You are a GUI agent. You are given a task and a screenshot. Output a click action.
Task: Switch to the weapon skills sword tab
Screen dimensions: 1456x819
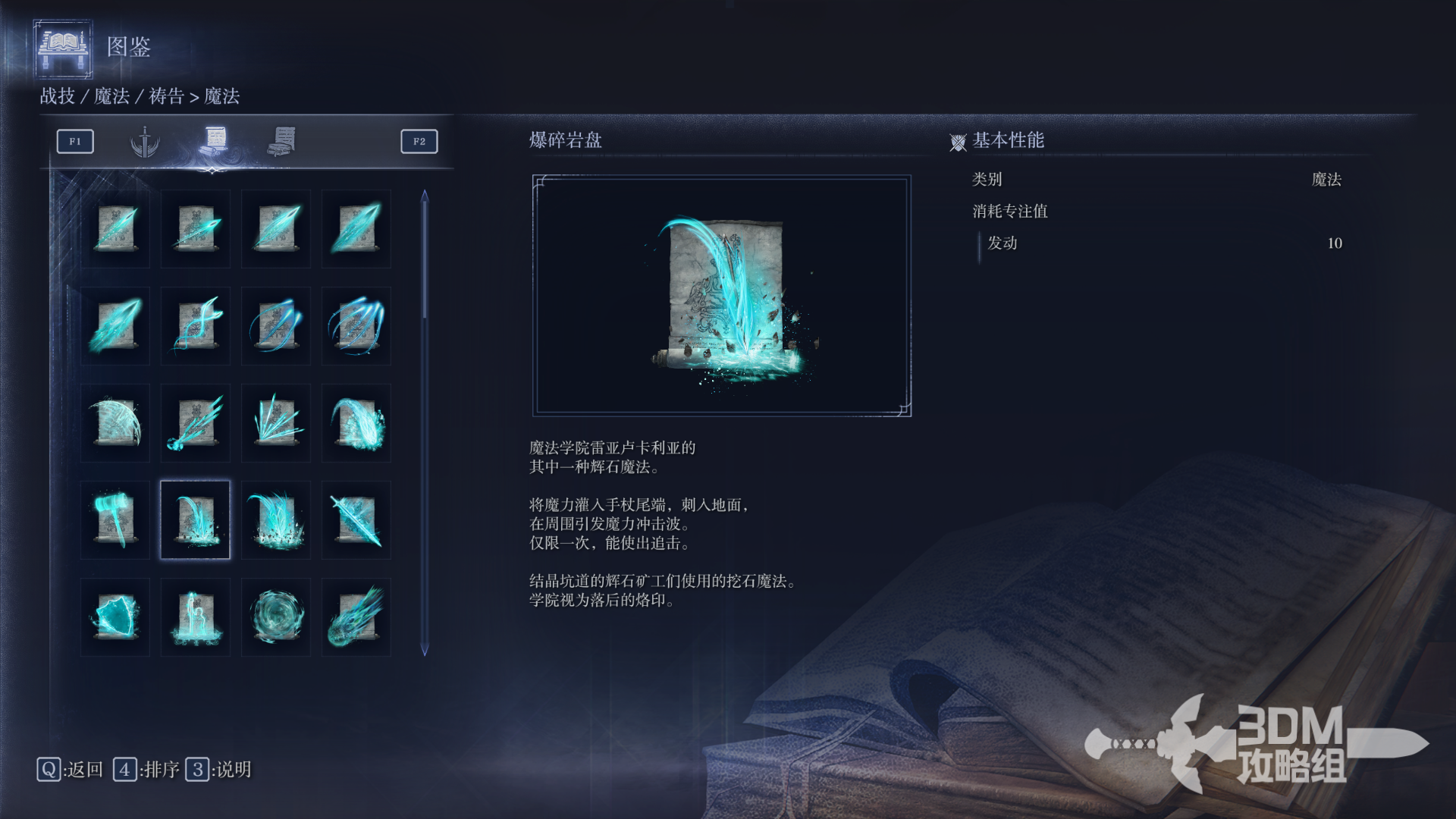pos(145,141)
